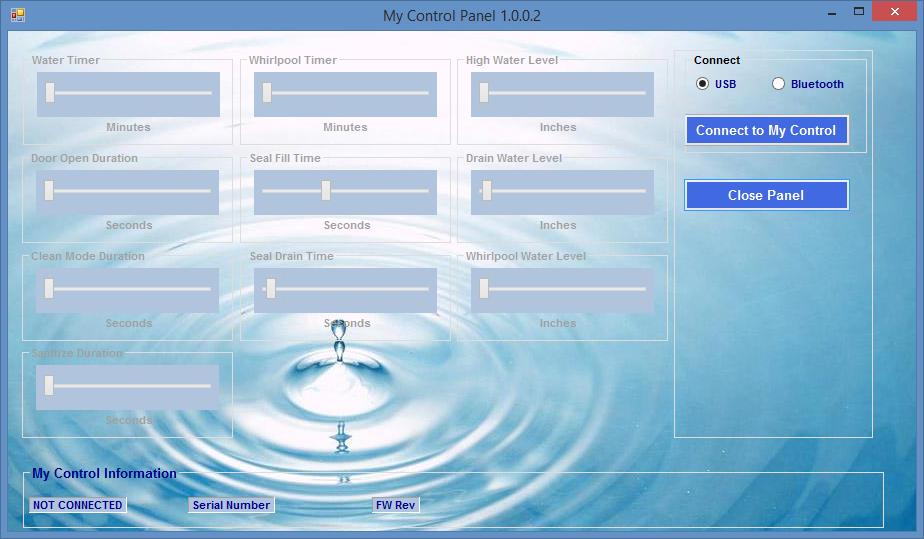Click the Door Open Duration slider
The image size is (924, 539).
(x=128, y=192)
